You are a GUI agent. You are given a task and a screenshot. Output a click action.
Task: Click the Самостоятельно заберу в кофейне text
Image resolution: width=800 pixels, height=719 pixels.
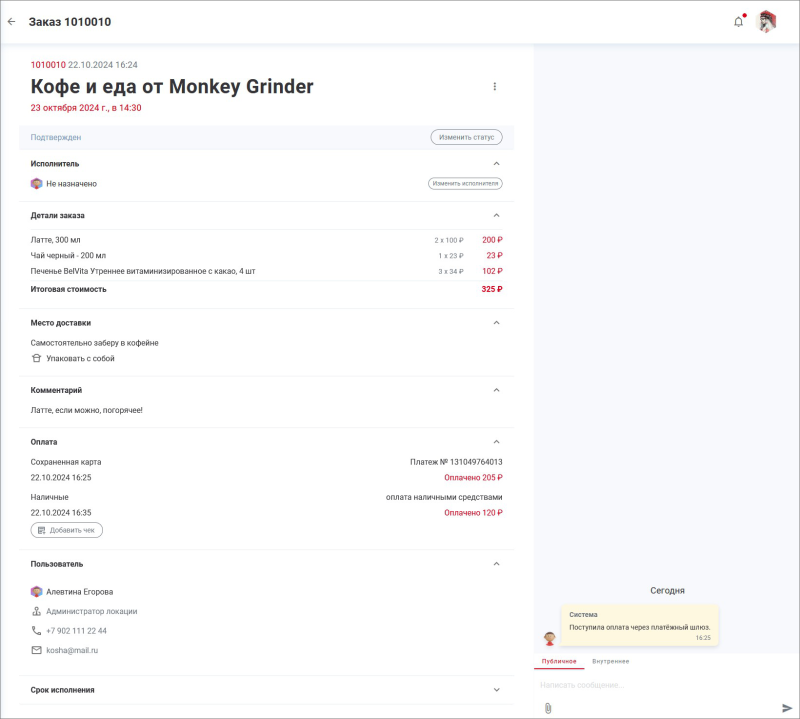tap(94, 343)
